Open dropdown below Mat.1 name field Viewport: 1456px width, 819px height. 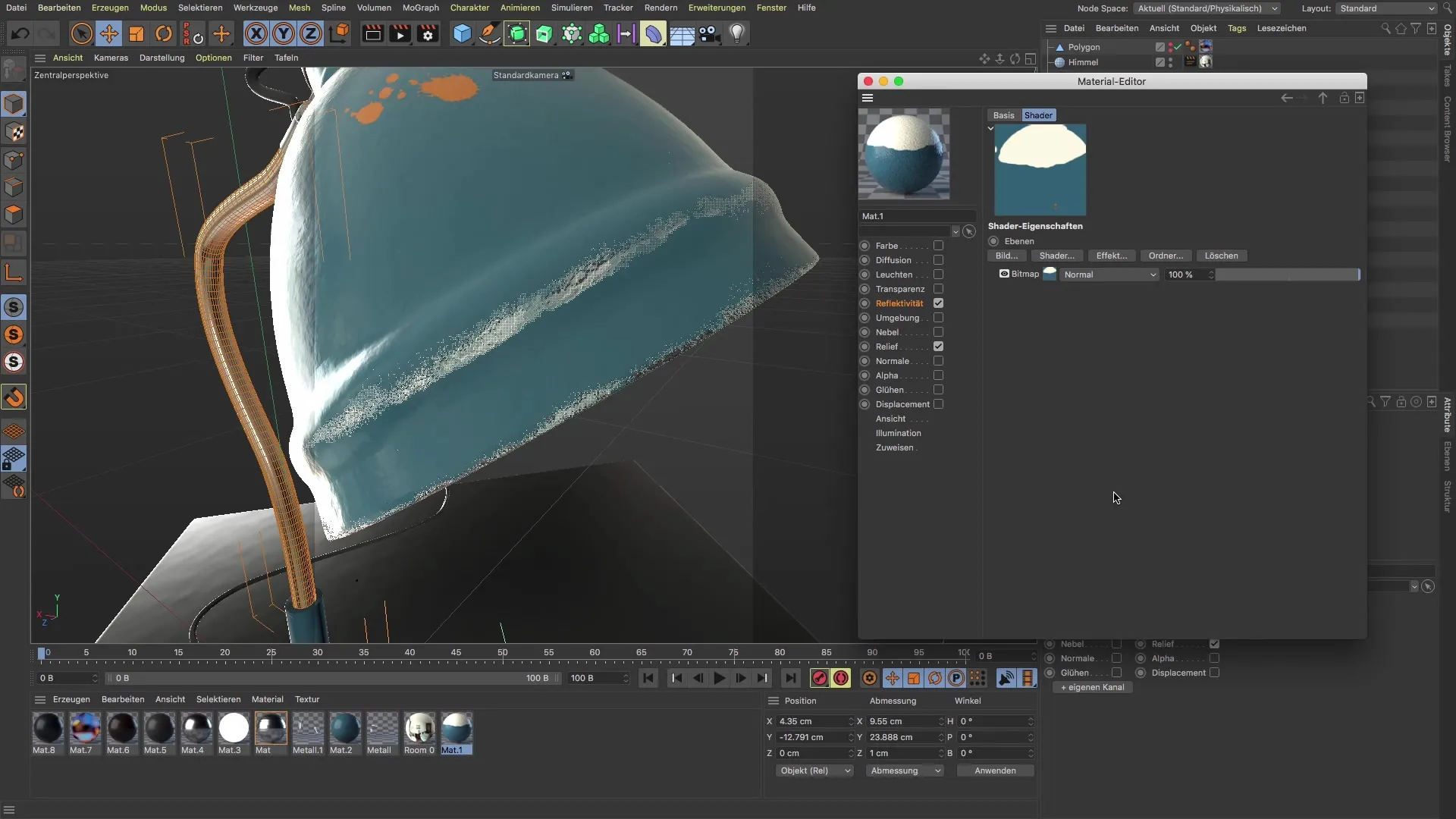pos(955,231)
